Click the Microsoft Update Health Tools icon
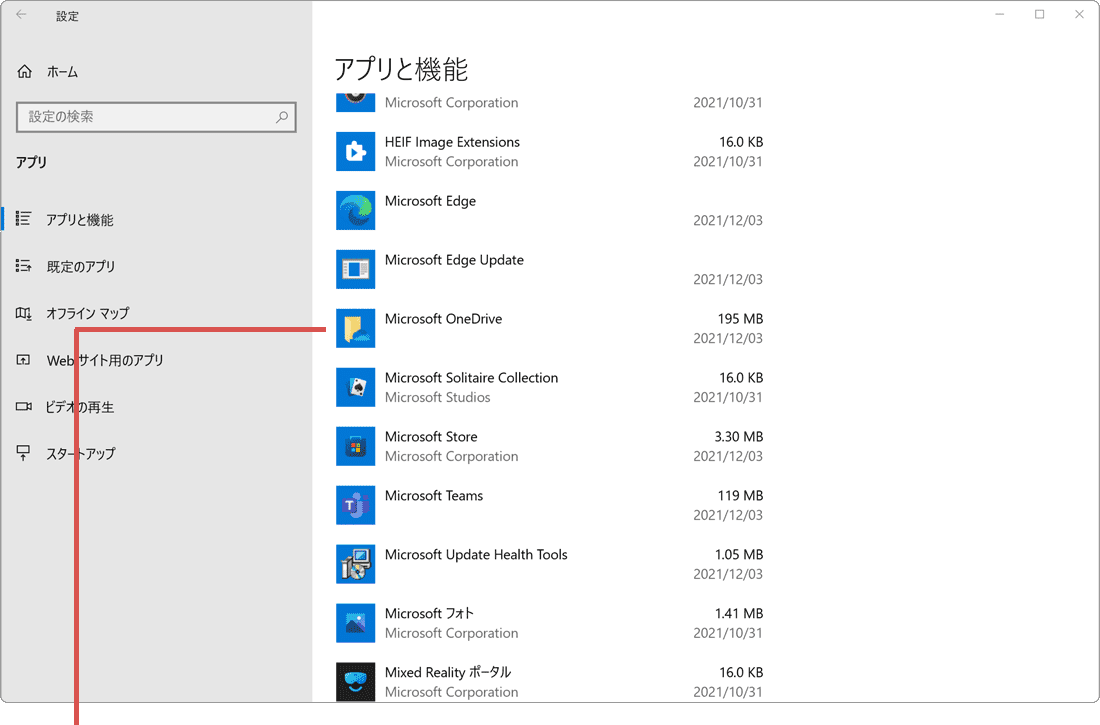The height and width of the screenshot is (725, 1100). point(356,564)
